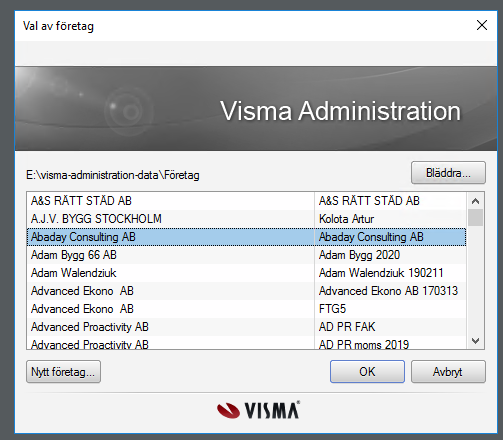Close the Val av företag dialog
Screen dimensions: 503x440
[x=482, y=25]
